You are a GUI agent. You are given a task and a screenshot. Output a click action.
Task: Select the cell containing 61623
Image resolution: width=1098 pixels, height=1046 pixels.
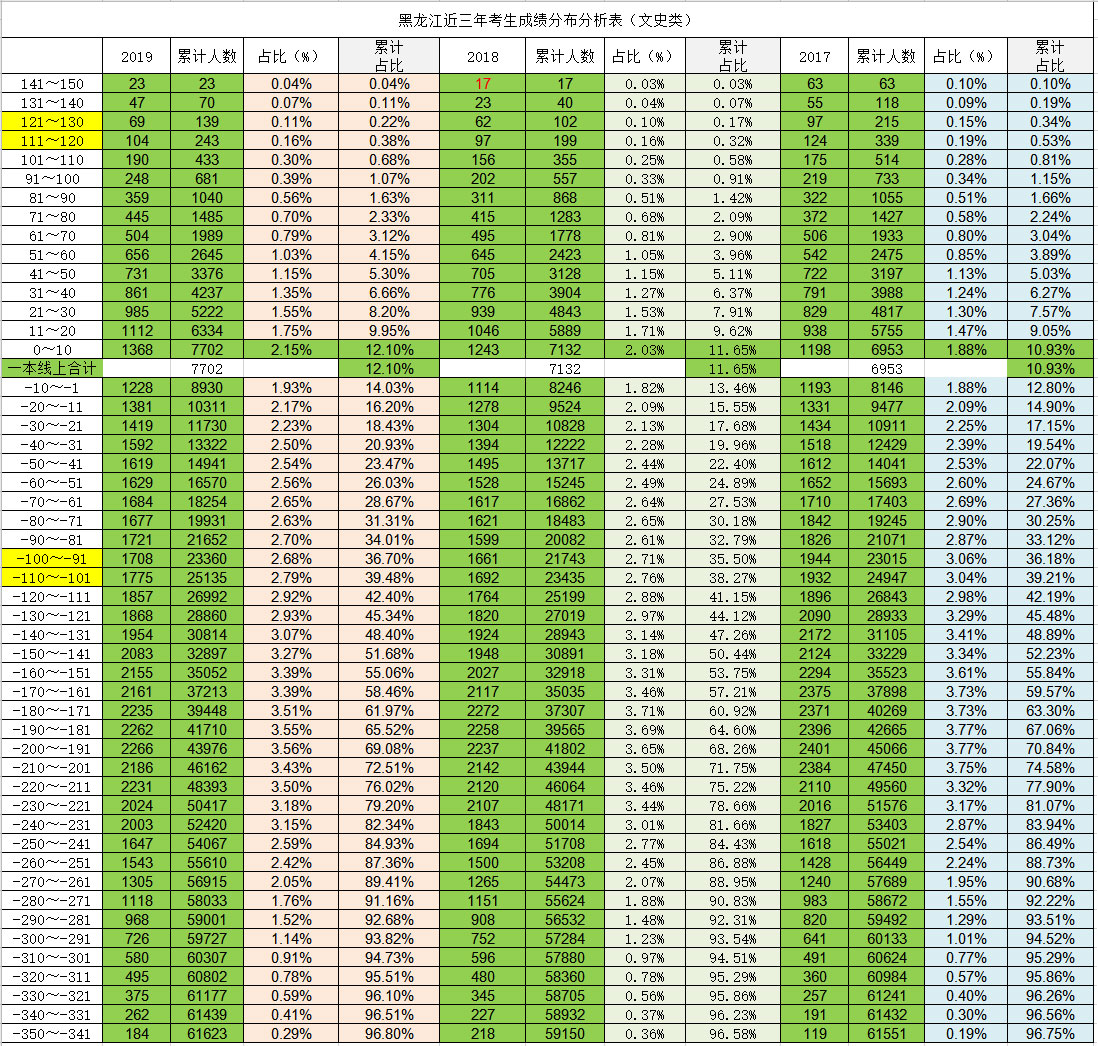[204, 1033]
